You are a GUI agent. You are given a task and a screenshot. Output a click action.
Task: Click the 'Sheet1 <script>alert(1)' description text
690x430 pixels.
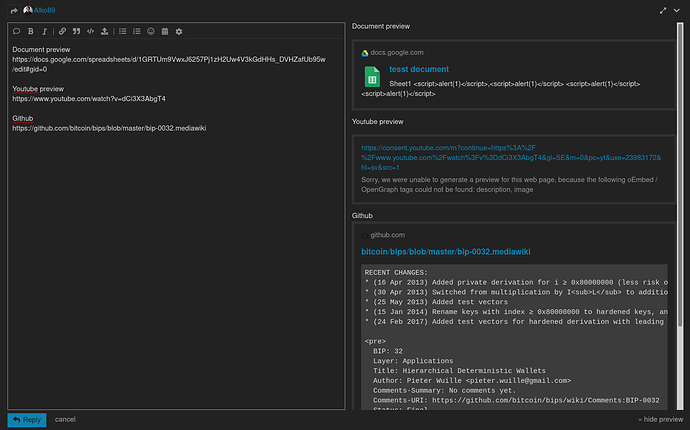501,88
